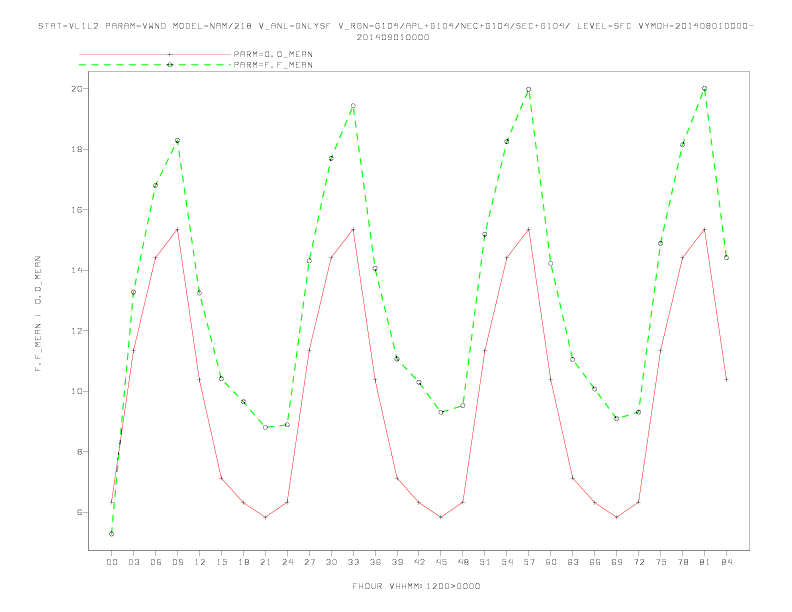Click the PARM=O.O_MEAN legend label
The image size is (792, 612).
273,54
